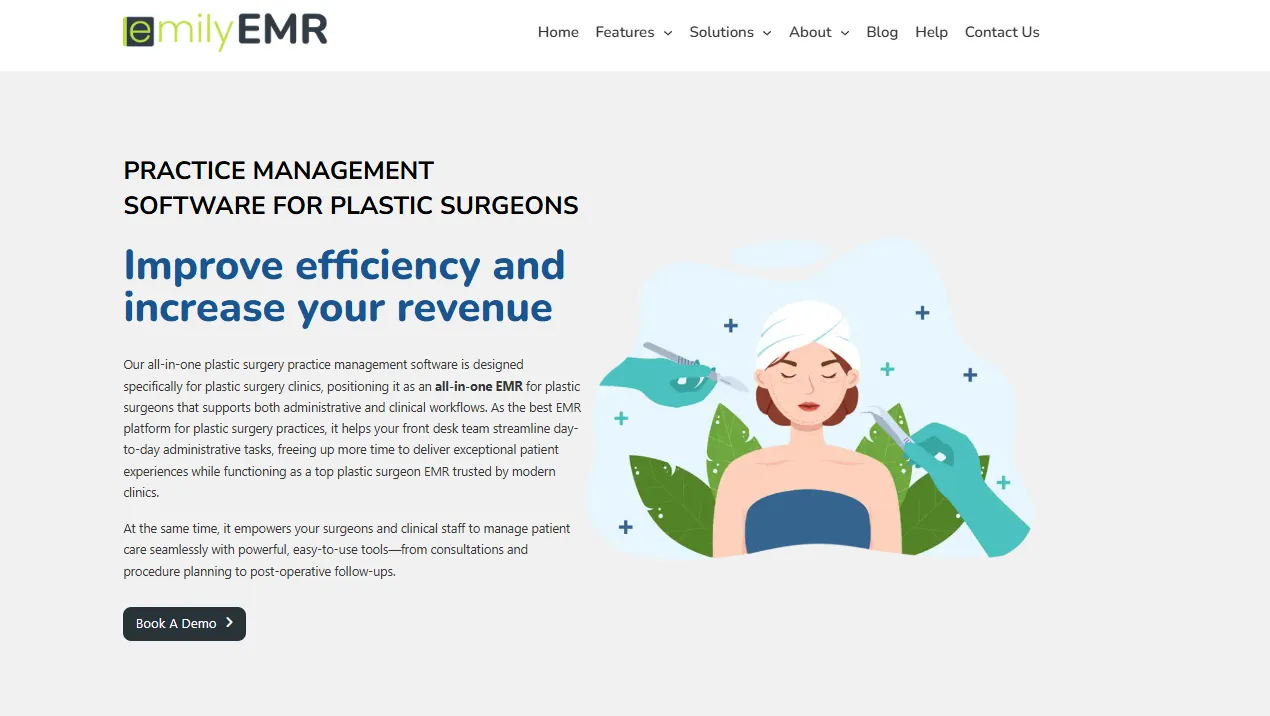Open the Features menu label
Screen dimensions: 1270x716
pos(624,32)
